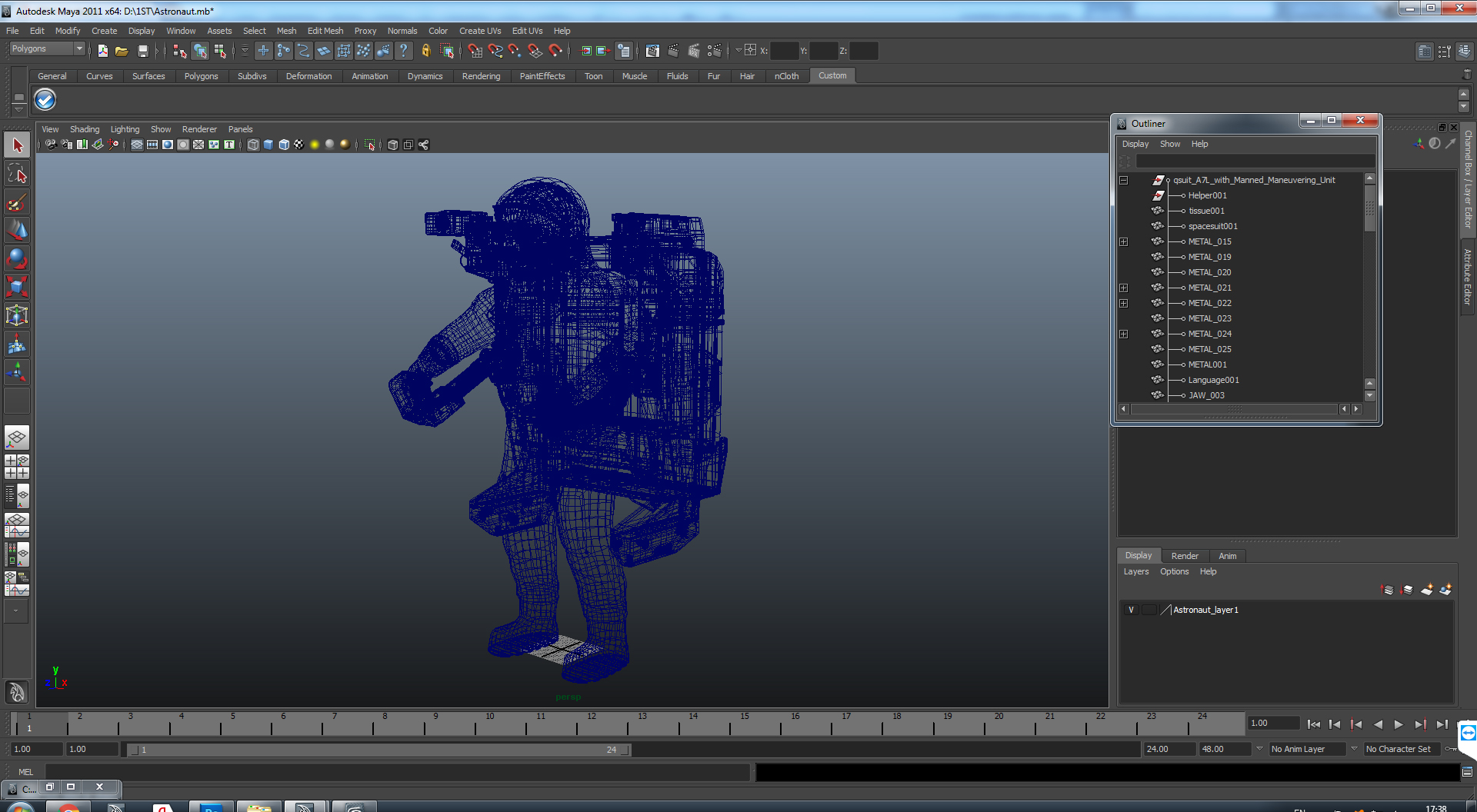Select Language001 in the Outliner
This screenshot has height=812, width=1477.
[x=1213, y=380]
